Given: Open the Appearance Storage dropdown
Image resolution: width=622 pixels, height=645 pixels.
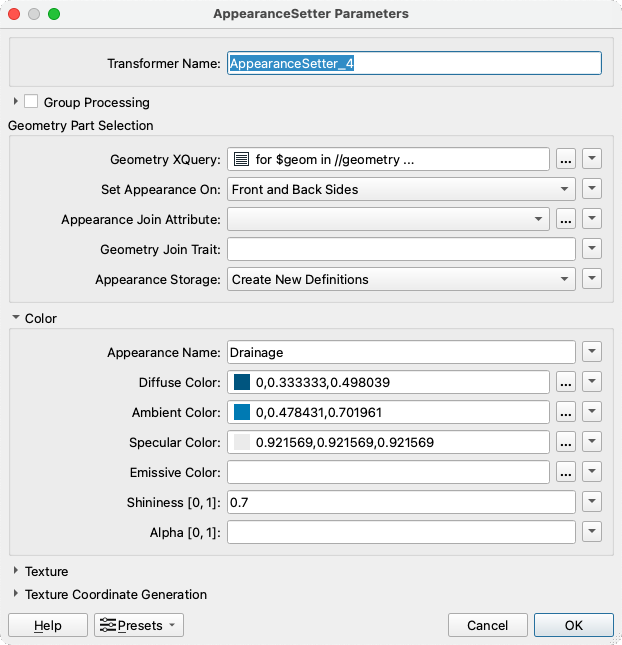Looking at the screenshot, I should pos(401,279).
